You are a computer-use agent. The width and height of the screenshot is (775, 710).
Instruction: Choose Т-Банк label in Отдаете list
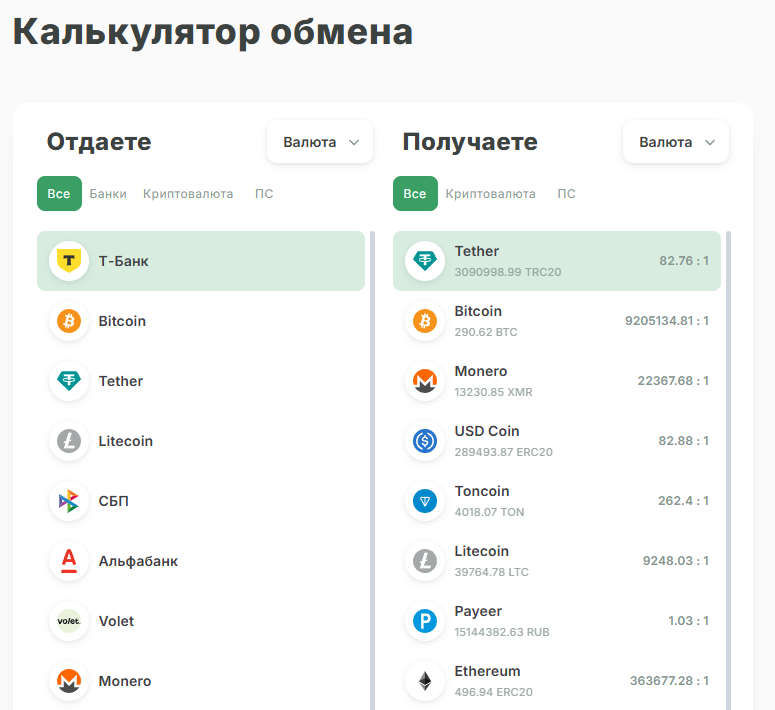click(123, 261)
